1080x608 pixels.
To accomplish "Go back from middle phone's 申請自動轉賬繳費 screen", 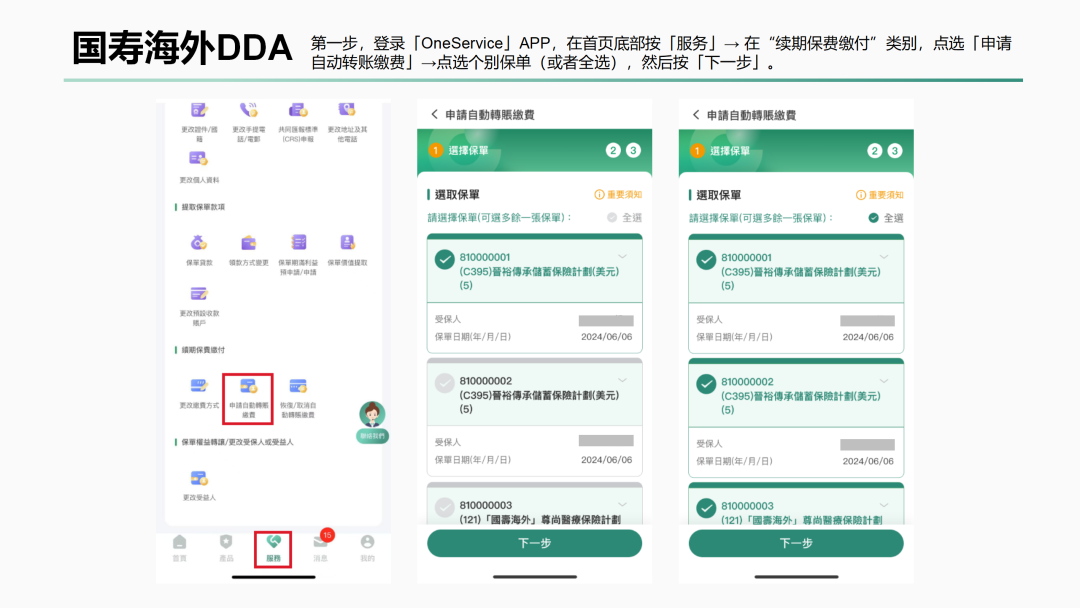I will [434, 114].
